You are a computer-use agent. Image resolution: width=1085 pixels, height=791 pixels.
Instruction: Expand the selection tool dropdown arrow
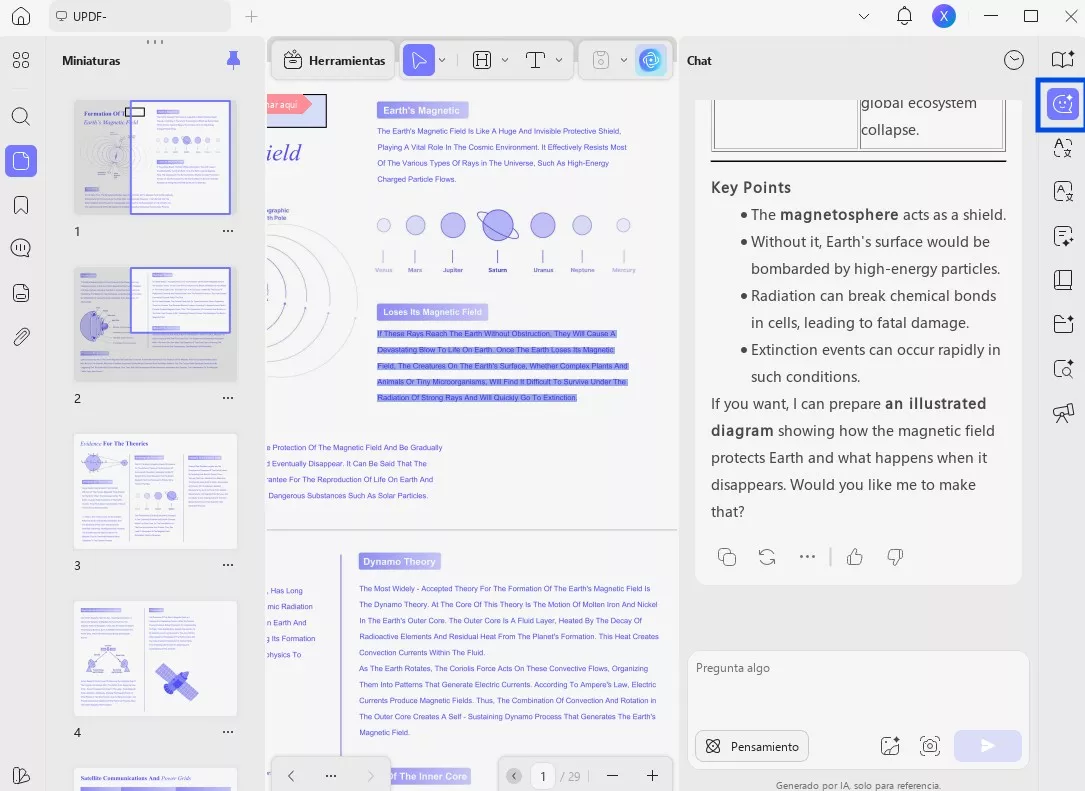[x=442, y=60]
